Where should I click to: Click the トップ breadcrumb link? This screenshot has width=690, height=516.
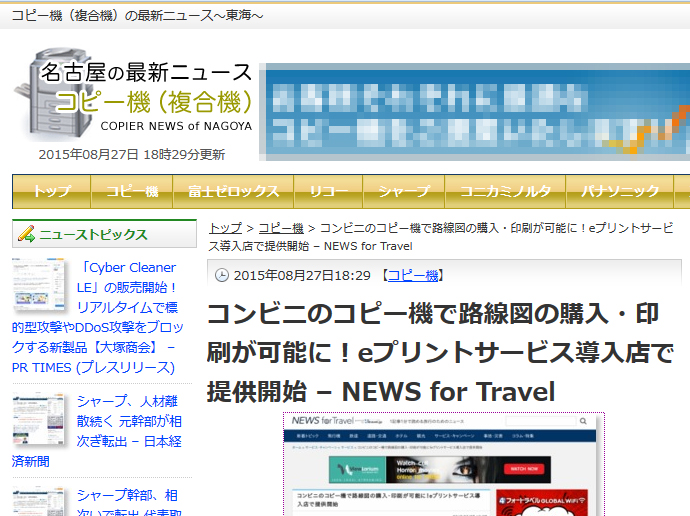[x=225, y=228]
